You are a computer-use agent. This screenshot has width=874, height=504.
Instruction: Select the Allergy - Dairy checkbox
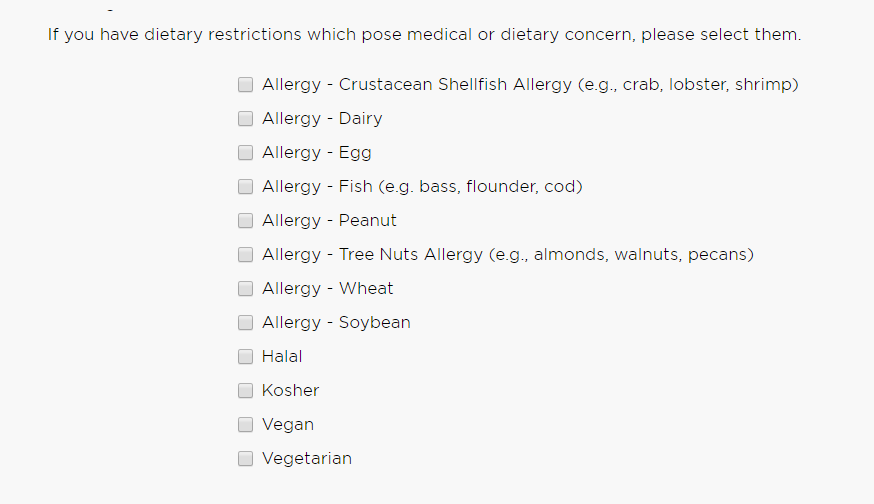coord(245,119)
